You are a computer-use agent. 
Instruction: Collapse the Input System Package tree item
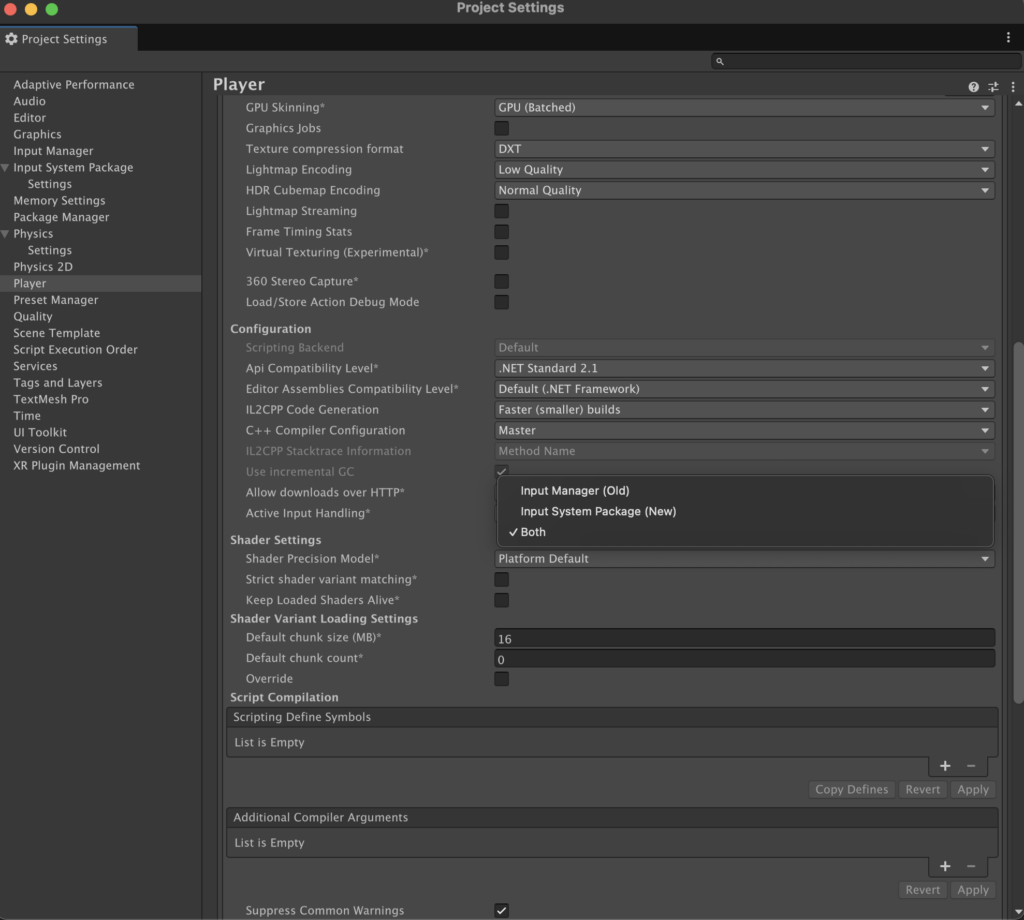tap(6, 168)
